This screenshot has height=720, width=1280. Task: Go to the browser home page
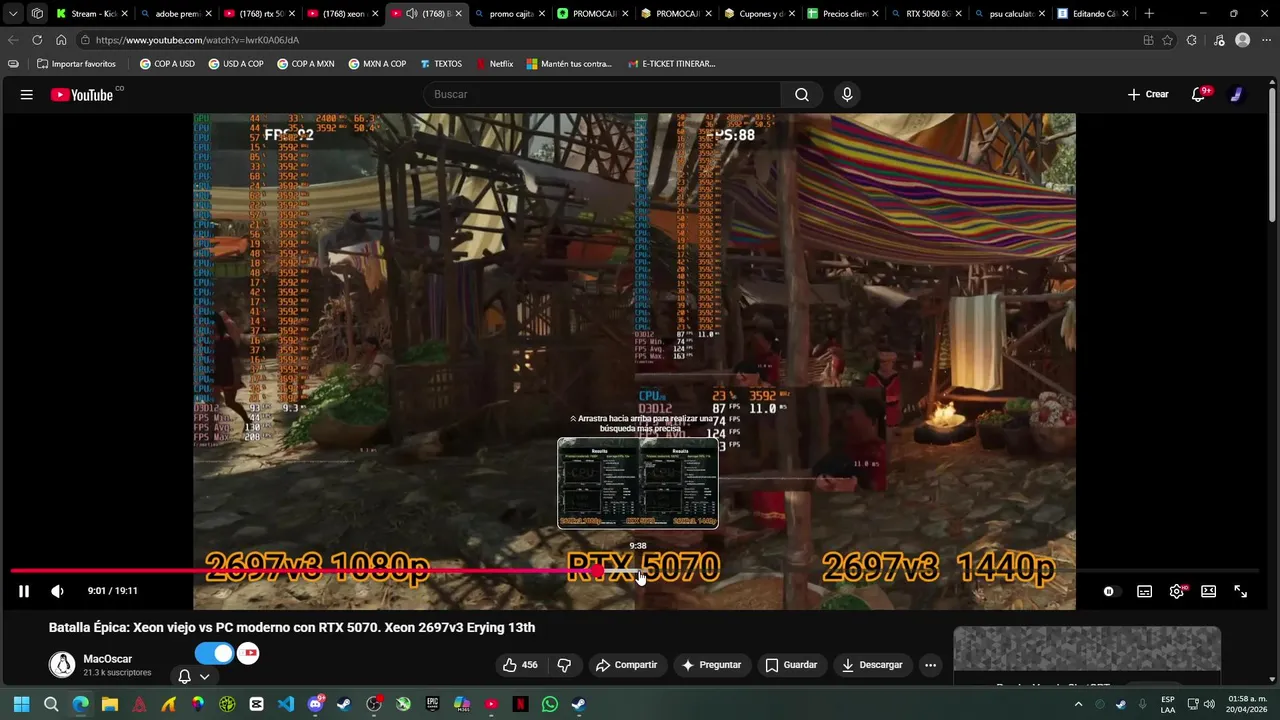(x=61, y=40)
